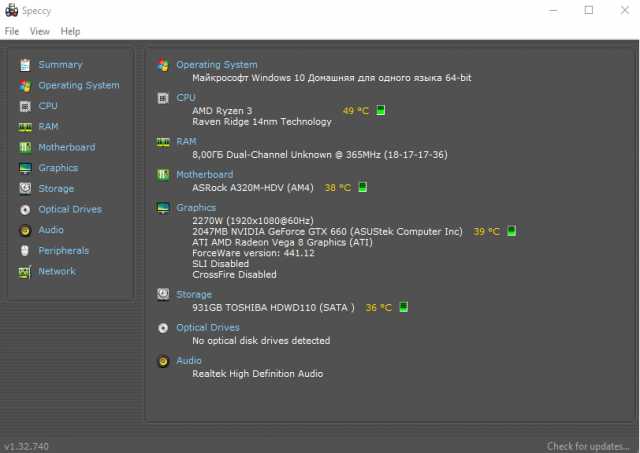Click the ASRock A320M-HDV (AM4) text

pos(253,188)
